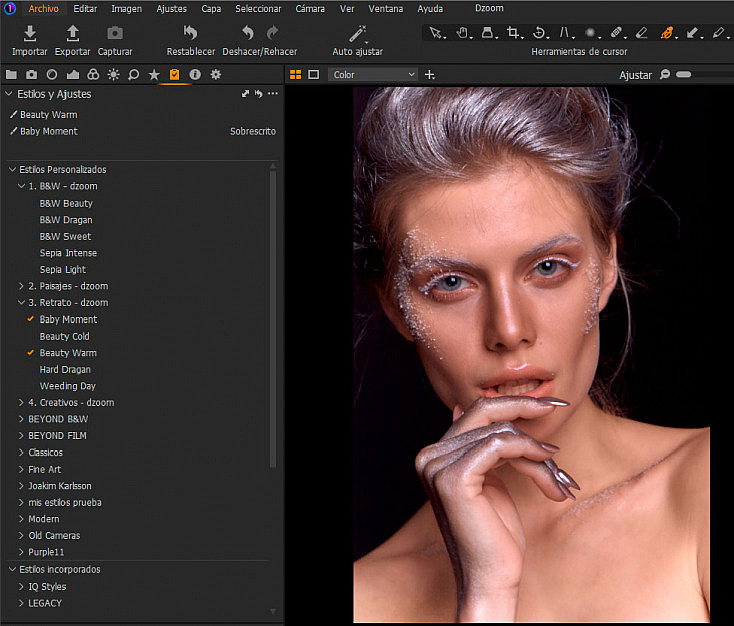
Task: Open the Ventana menu
Action: coord(385,8)
